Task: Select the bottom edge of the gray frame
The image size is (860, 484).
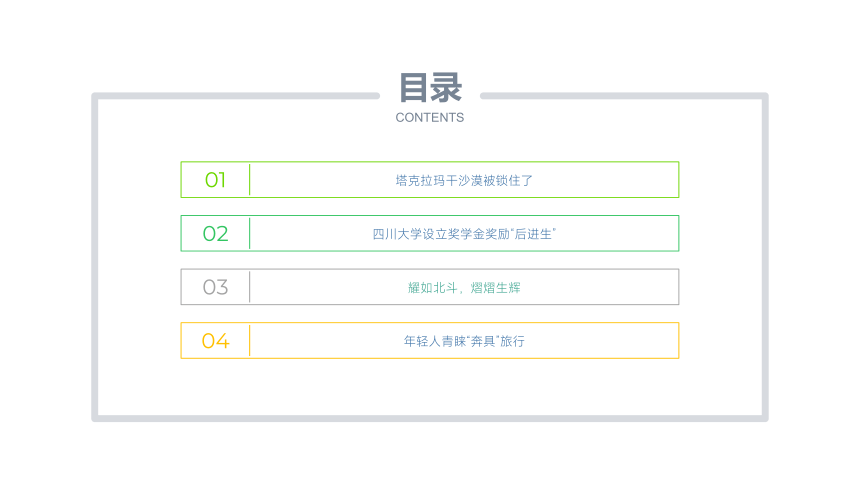Action: (x=430, y=418)
